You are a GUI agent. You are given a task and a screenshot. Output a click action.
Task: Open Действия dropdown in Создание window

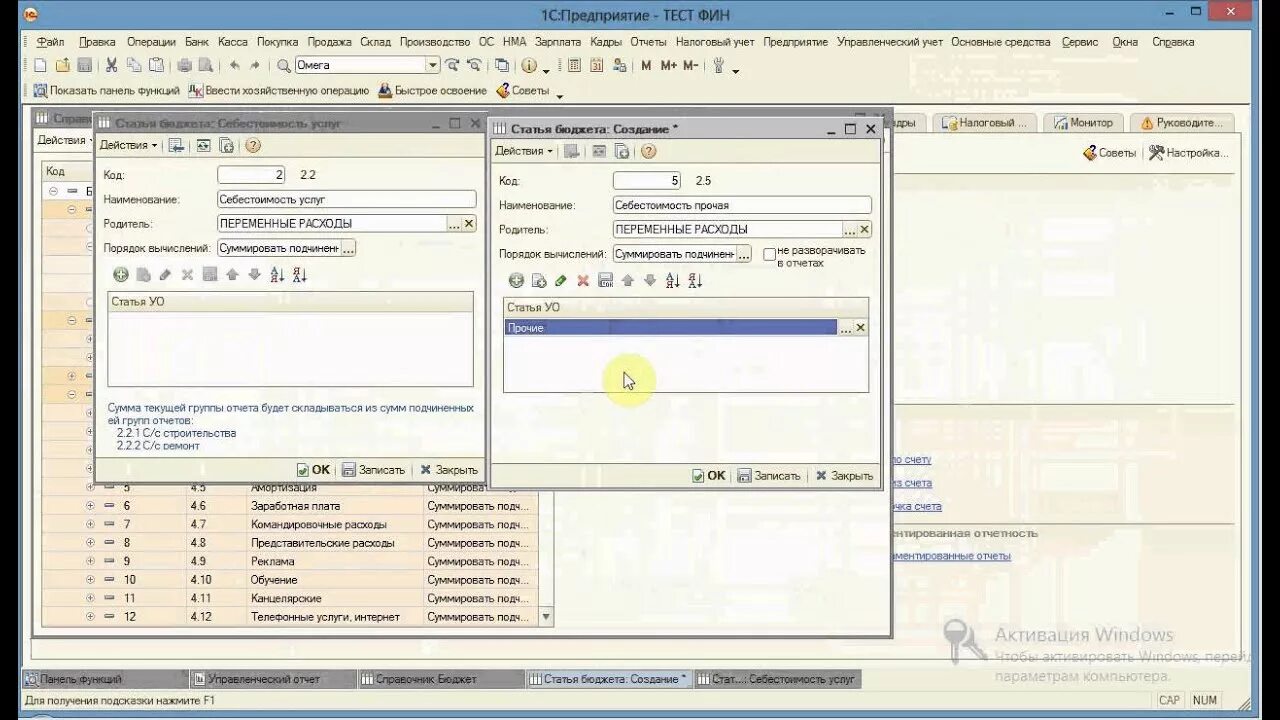pyautogui.click(x=524, y=151)
